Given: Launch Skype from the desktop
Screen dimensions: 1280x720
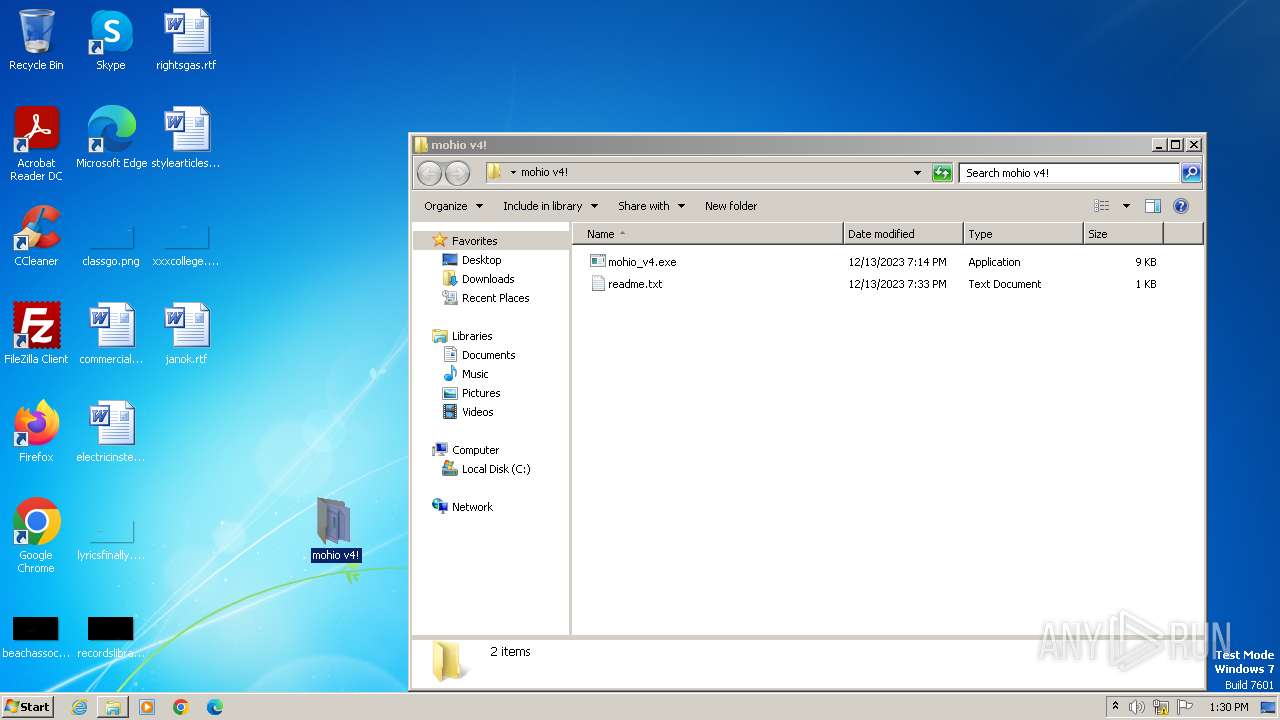Looking at the screenshot, I should (x=110, y=40).
